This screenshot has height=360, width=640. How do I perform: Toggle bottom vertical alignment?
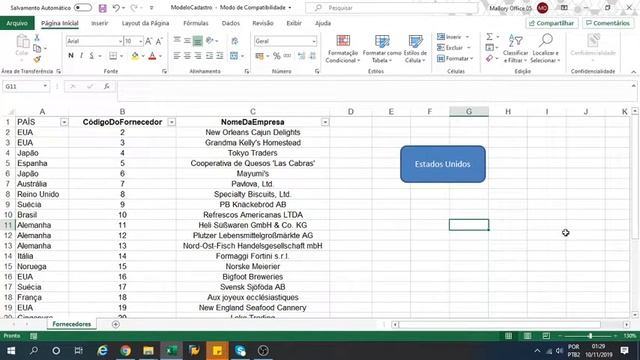198,41
